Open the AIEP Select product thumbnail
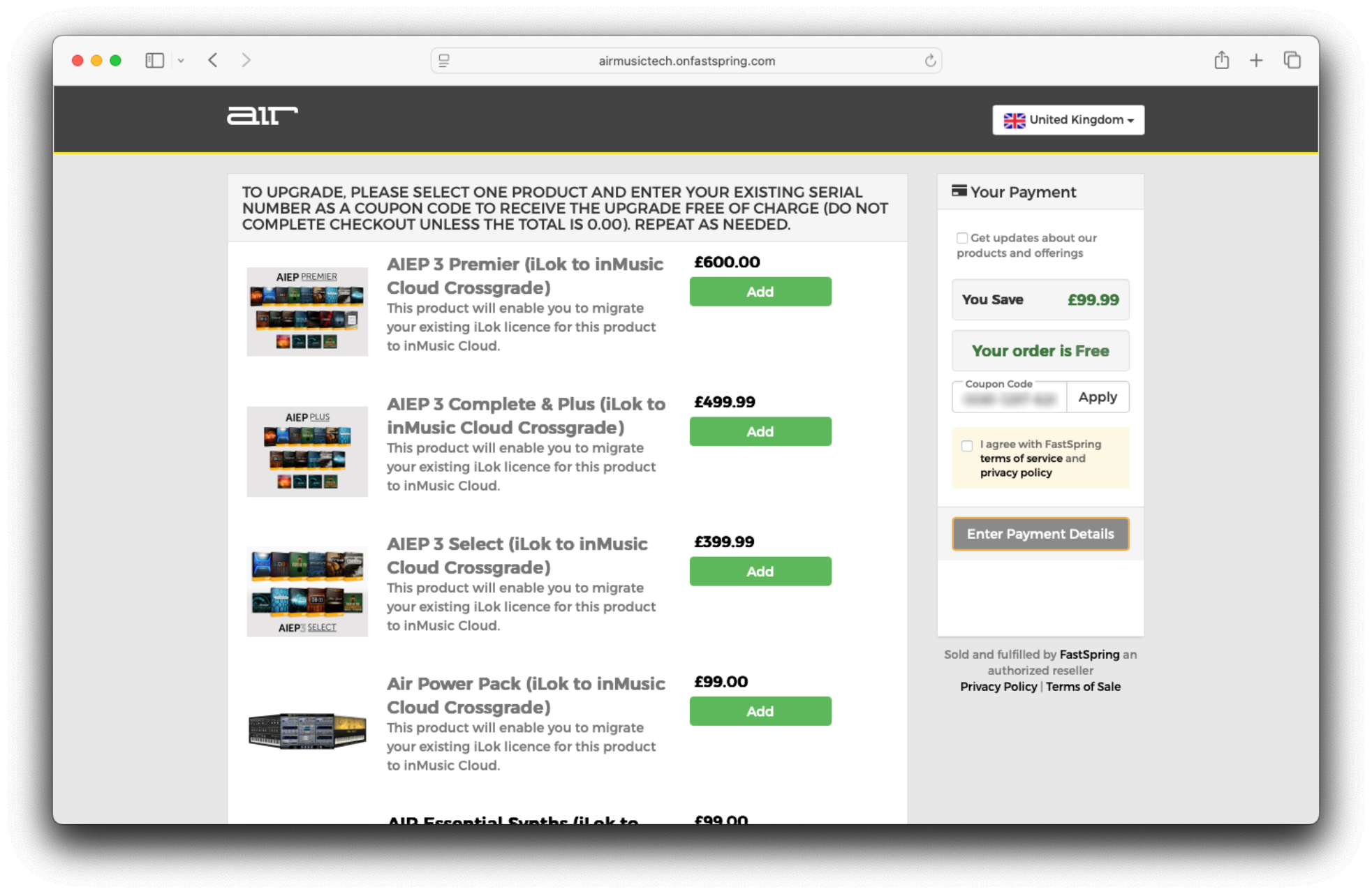The width and height of the screenshot is (1372, 894). tap(307, 591)
